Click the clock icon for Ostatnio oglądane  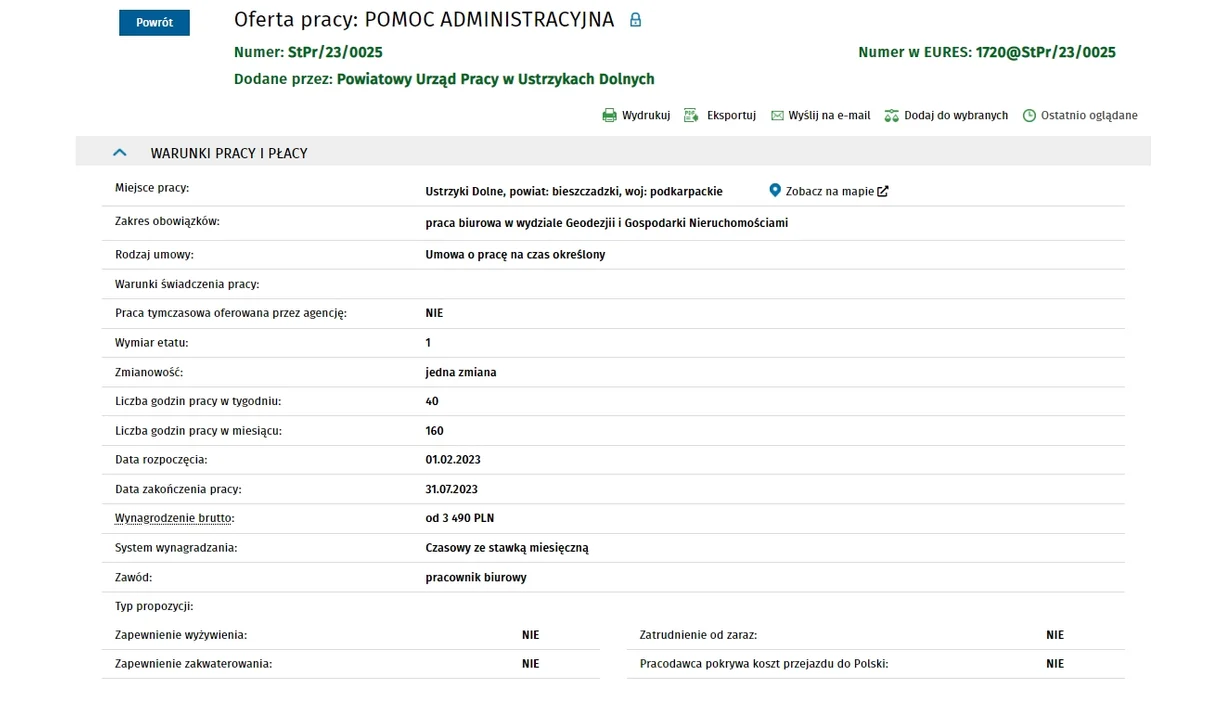tap(1029, 116)
